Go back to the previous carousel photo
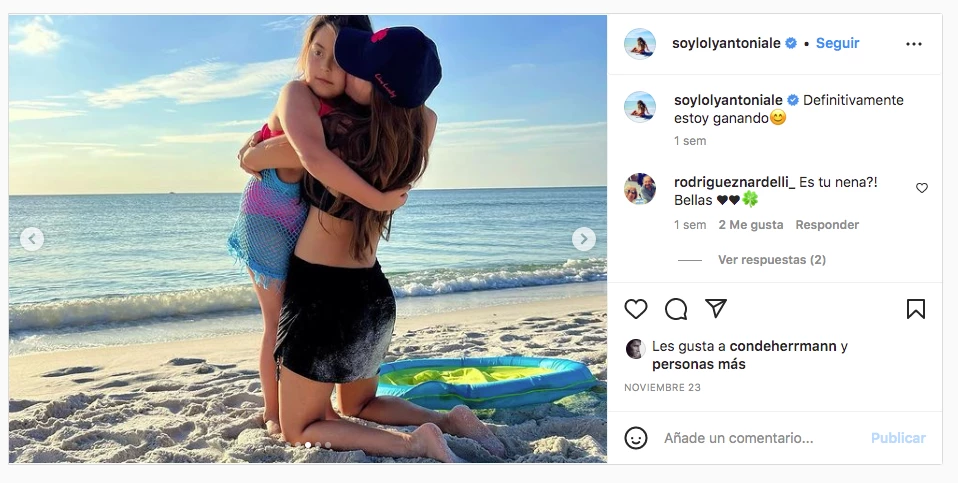 click(x=32, y=239)
